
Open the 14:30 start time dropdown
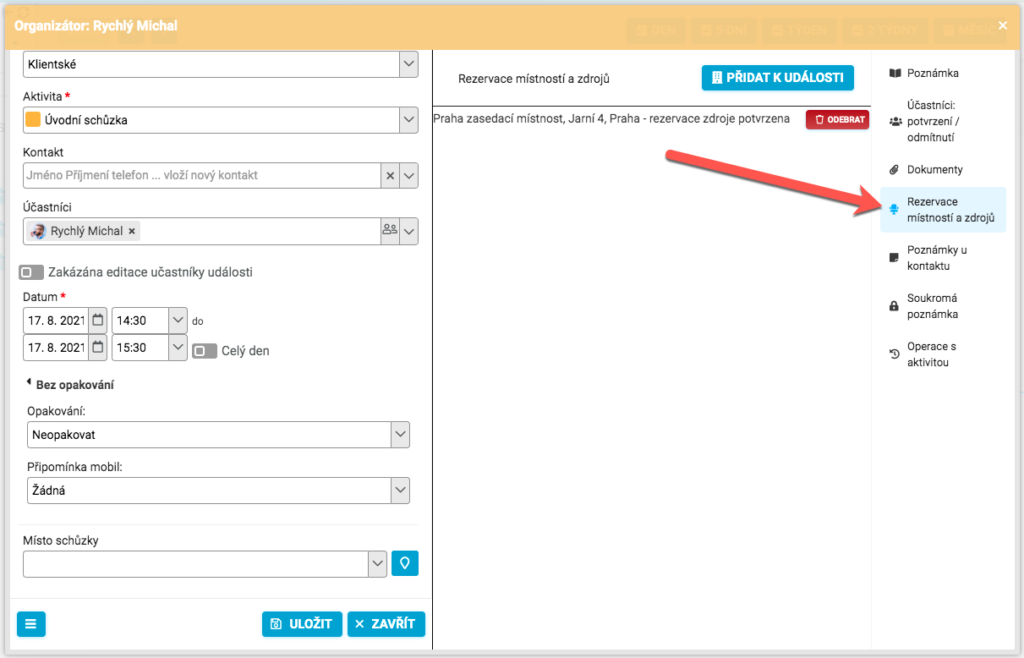coord(178,321)
